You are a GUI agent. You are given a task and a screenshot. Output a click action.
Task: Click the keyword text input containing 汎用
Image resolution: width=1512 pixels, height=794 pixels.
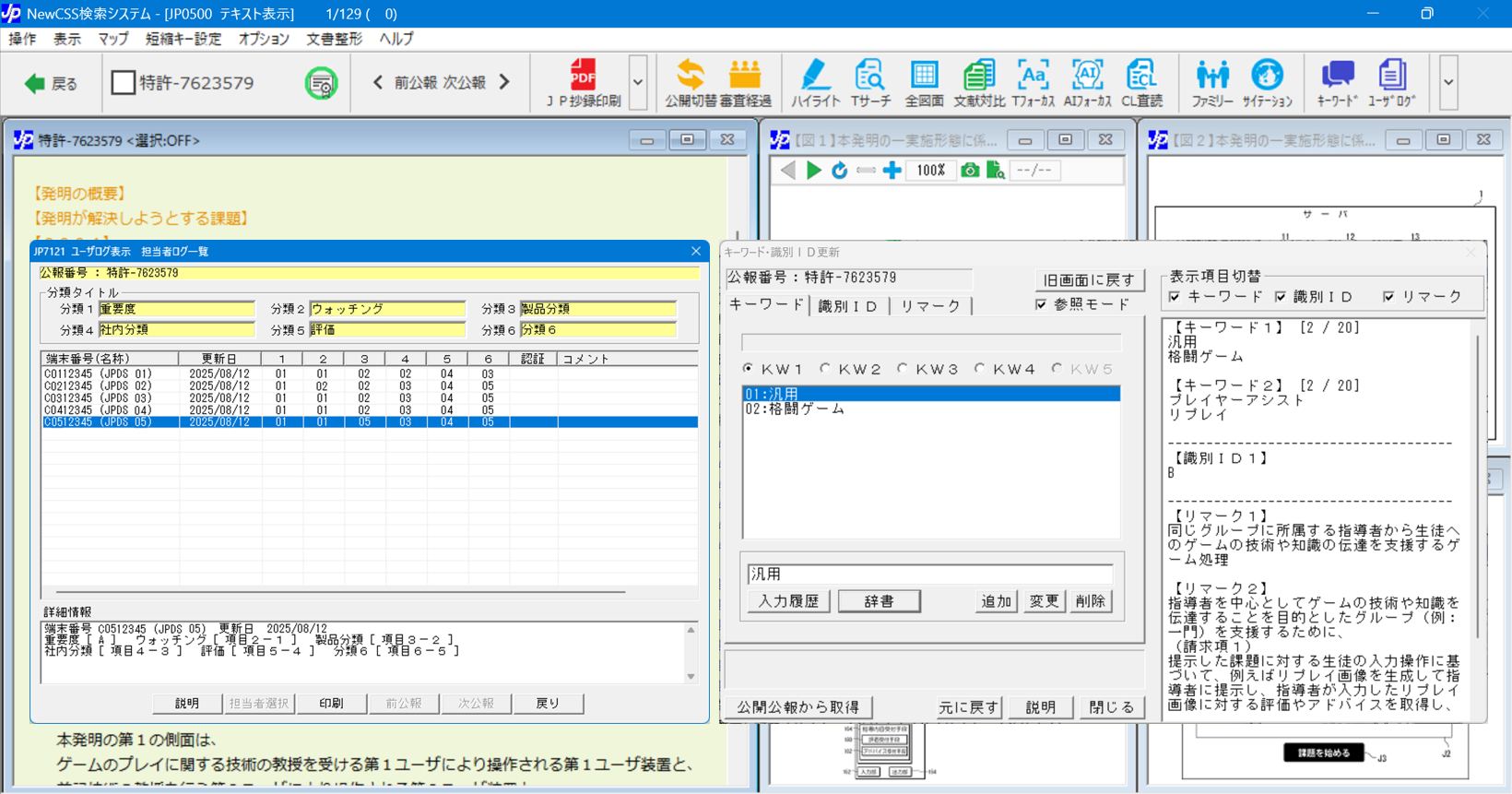point(929,574)
